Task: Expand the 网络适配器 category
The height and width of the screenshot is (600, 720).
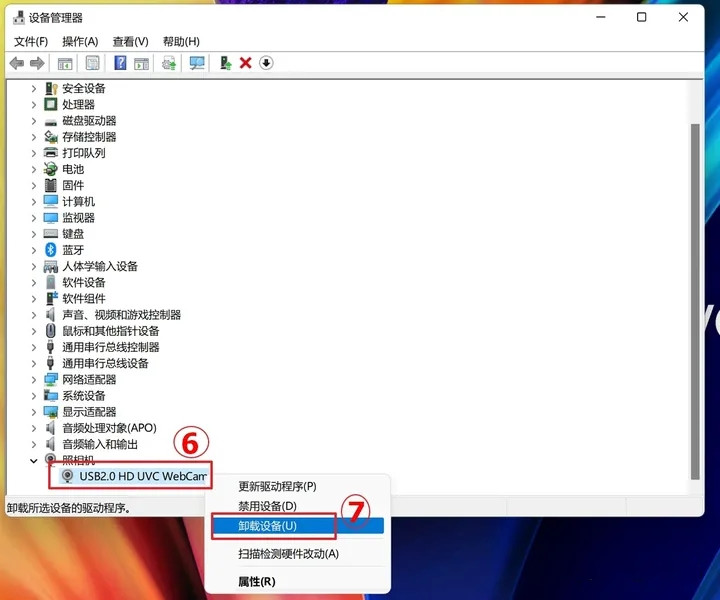Action: coord(34,380)
